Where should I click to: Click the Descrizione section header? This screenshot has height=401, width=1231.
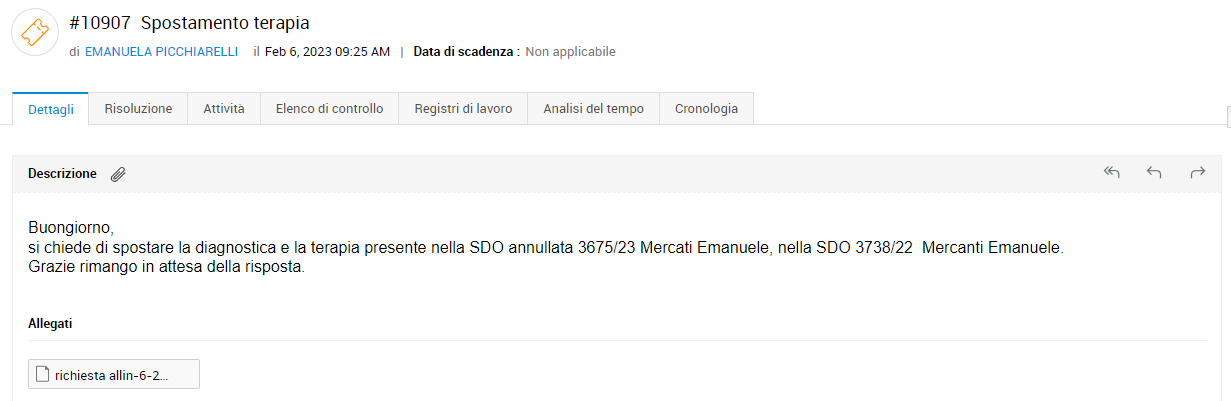(x=62, y=174)
